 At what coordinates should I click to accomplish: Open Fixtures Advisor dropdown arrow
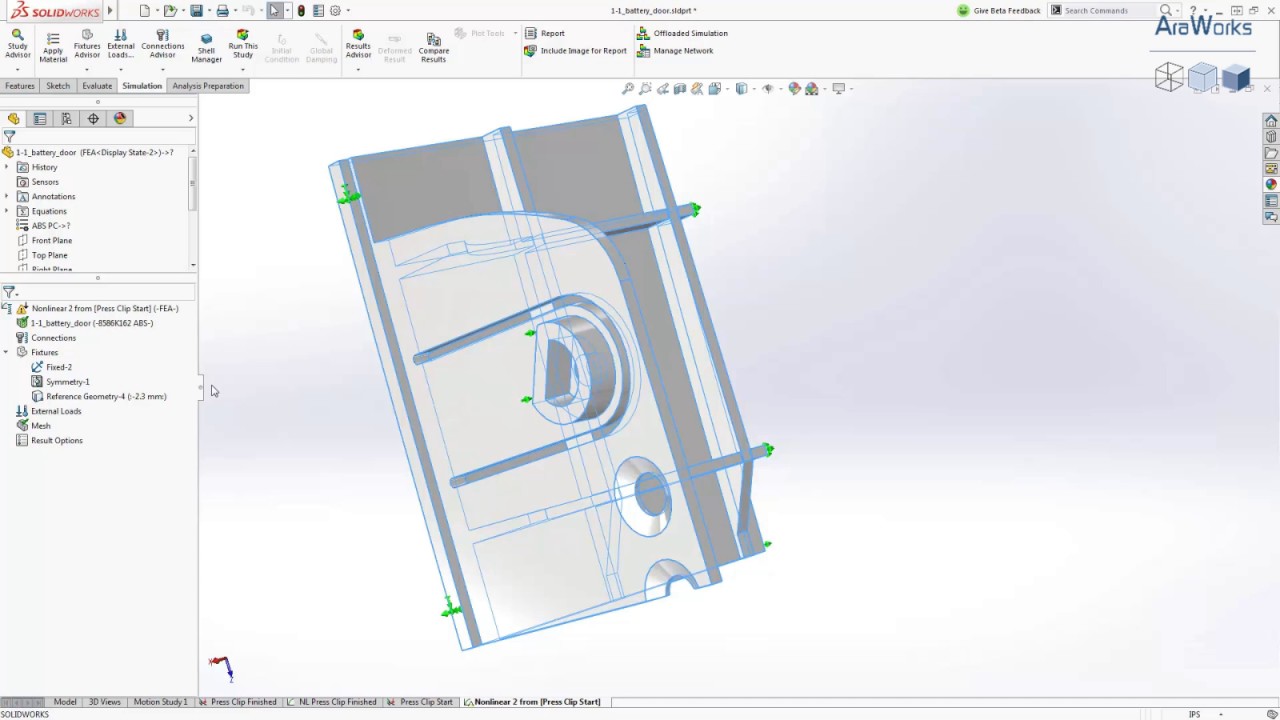pyautogui.click(x=87, y=70)
